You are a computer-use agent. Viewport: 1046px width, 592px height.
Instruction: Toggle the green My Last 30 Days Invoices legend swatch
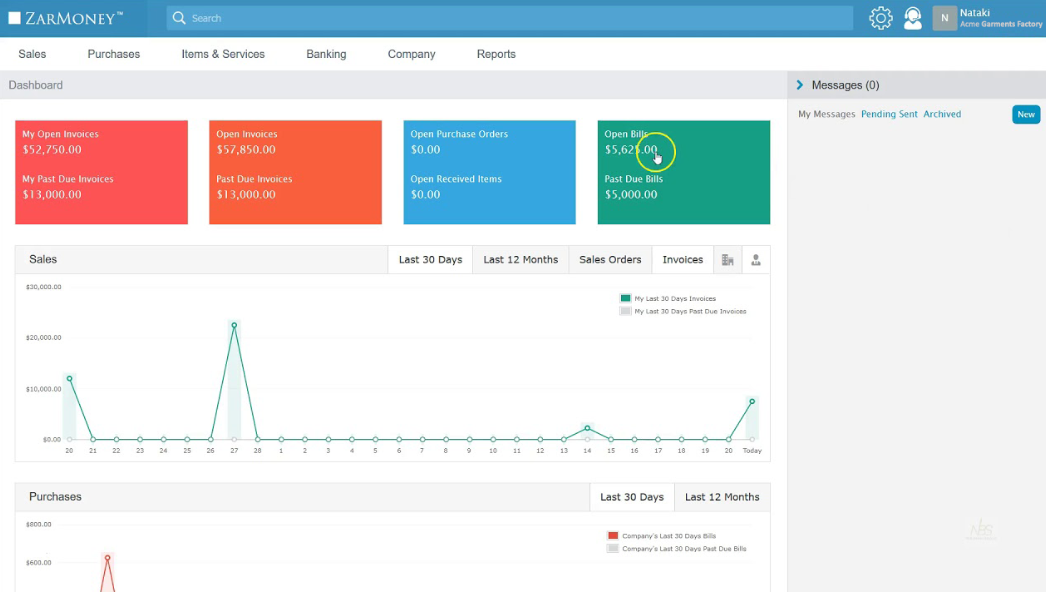point(626,298)
